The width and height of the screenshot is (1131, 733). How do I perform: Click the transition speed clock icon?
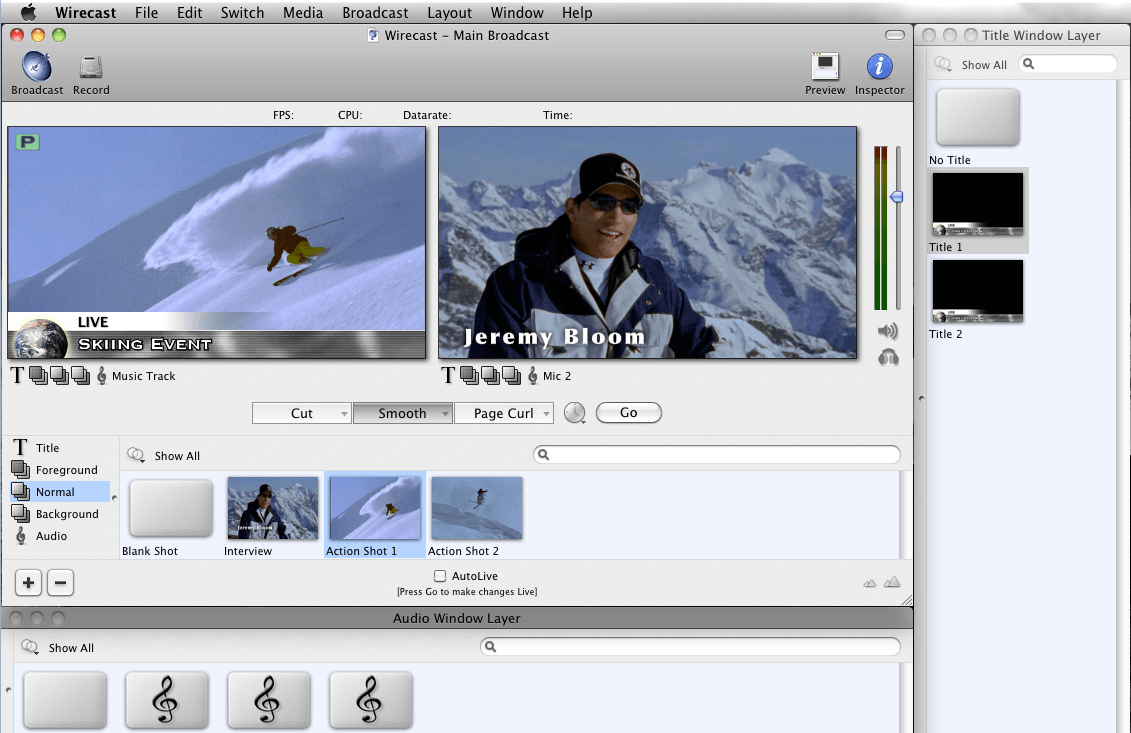pyautogui.click(x=575, y=413)
